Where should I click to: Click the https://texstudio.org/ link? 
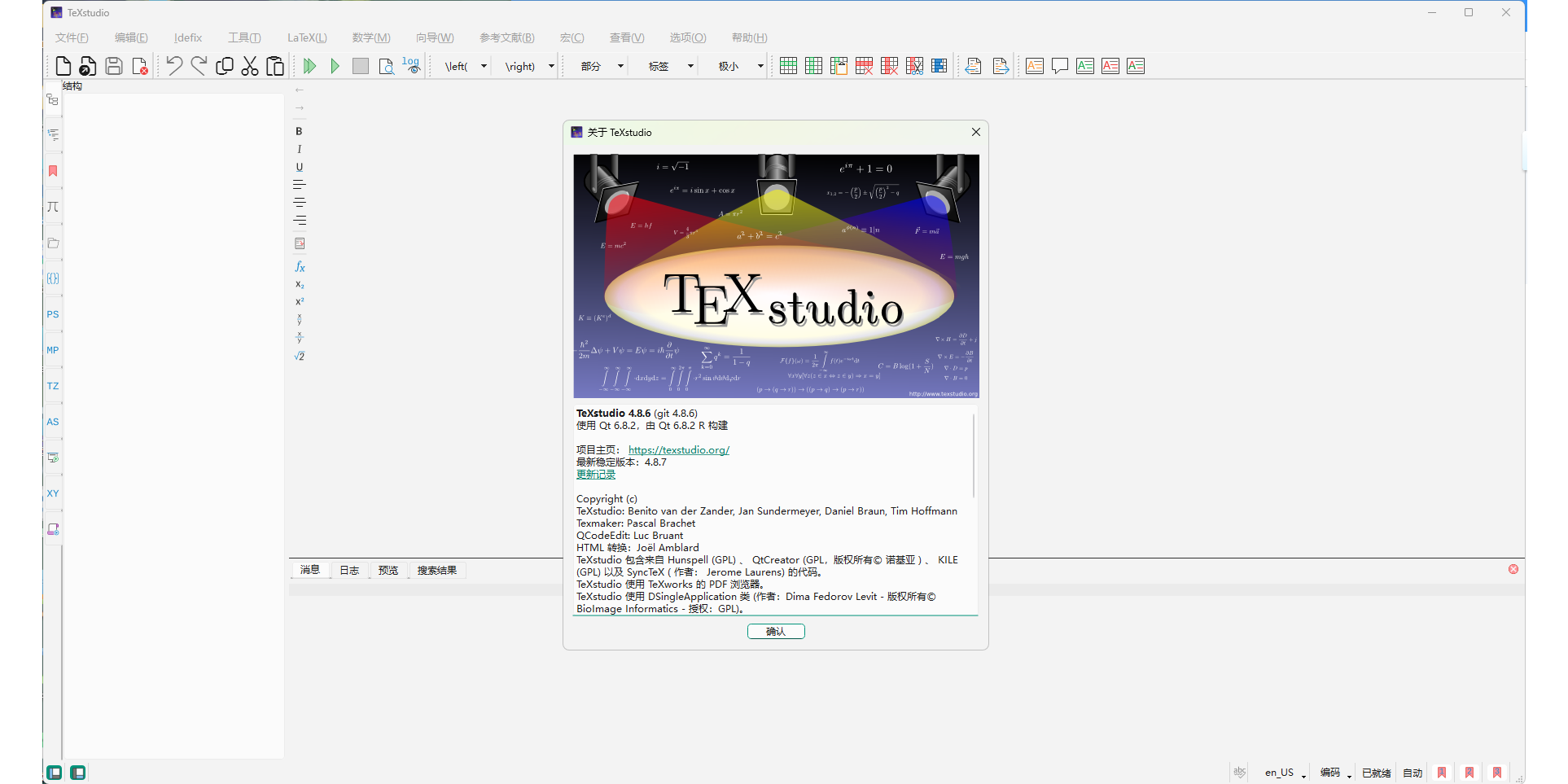(679, 449)
